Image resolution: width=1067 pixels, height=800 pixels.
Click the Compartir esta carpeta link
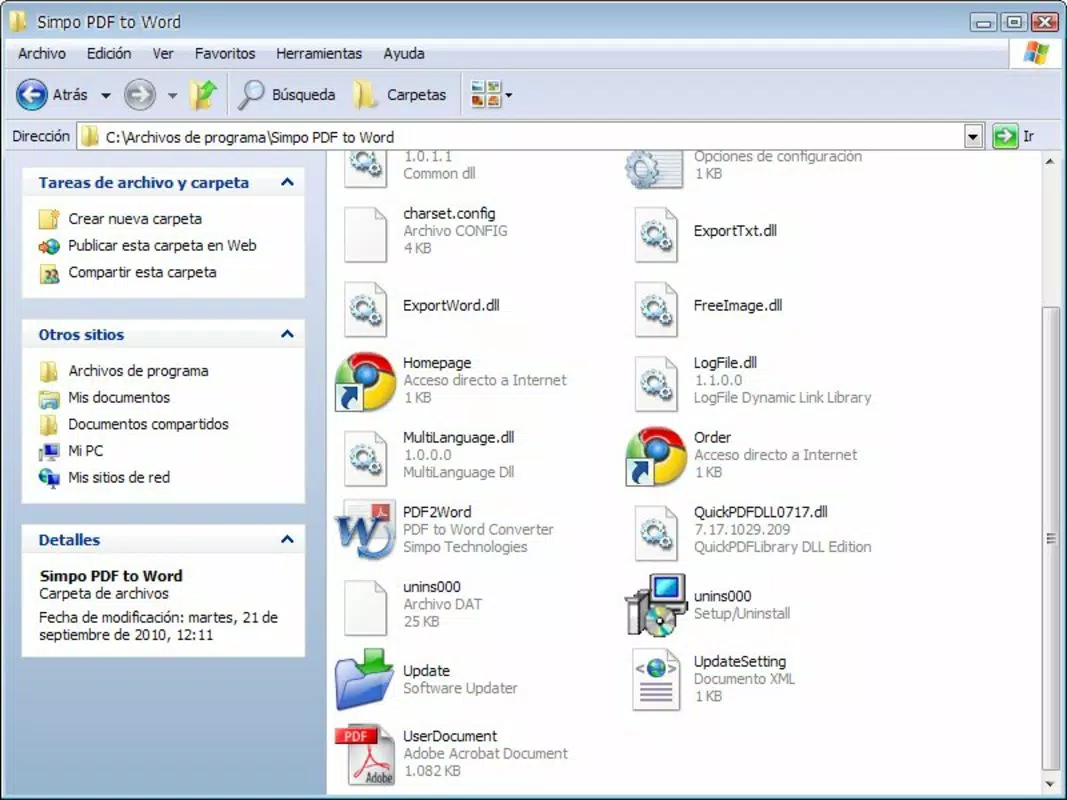[x=142, y=272]
